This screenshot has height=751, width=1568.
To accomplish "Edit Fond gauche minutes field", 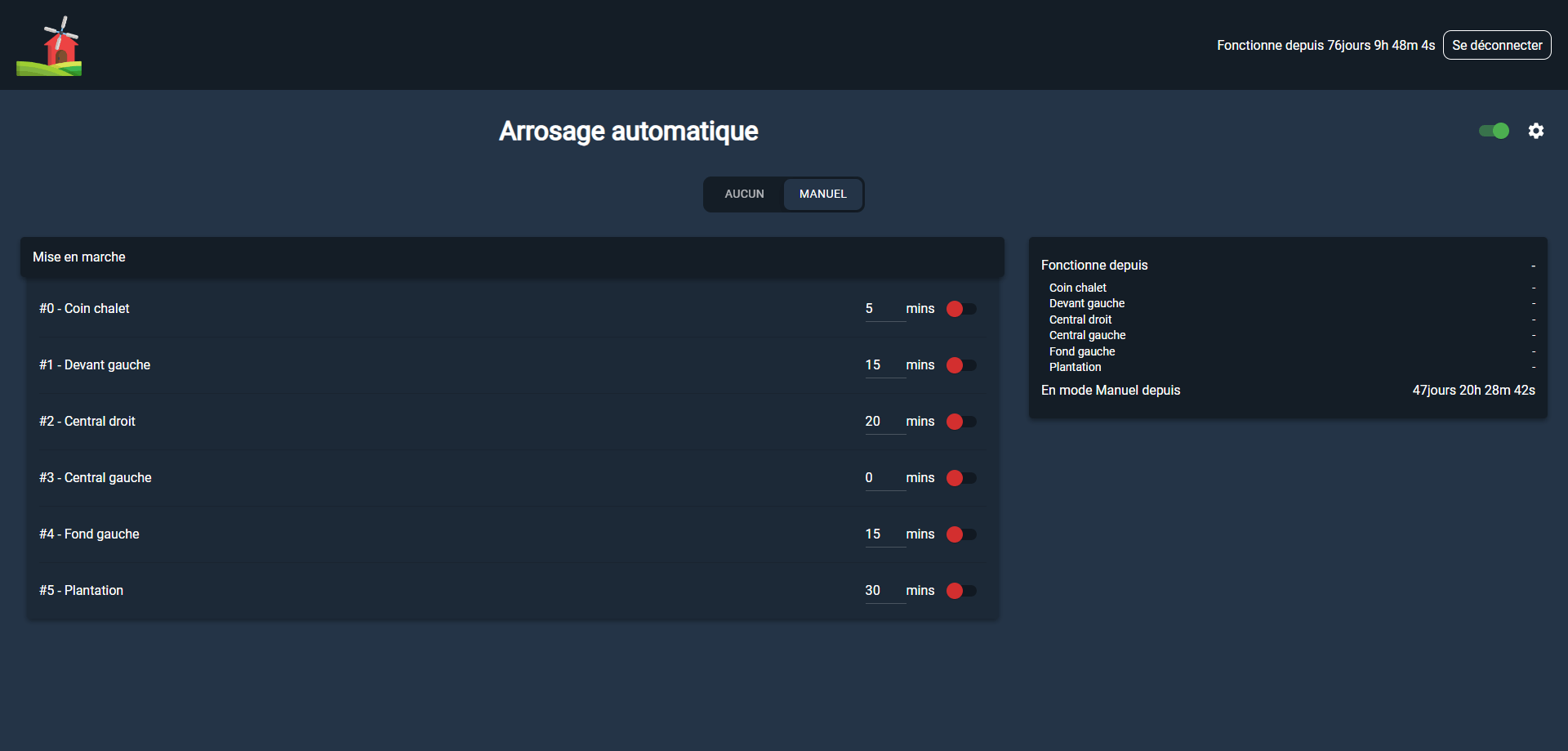I will 885,534.
